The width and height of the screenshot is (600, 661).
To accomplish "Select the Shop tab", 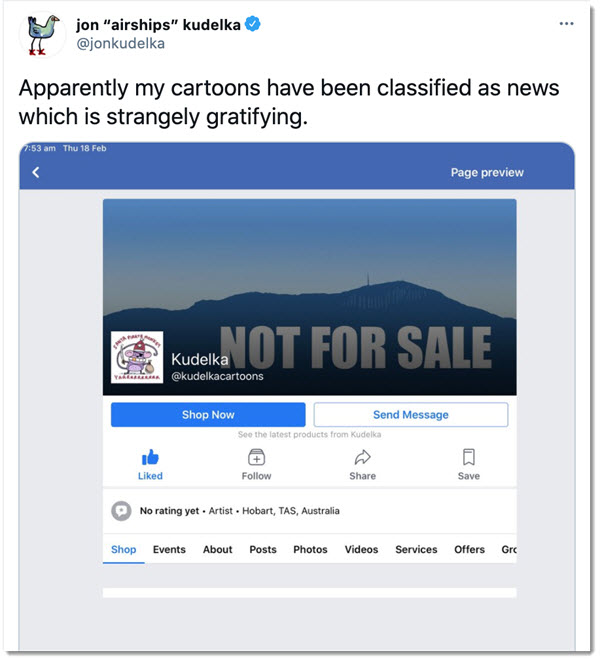I will click(x=124, y=549).
